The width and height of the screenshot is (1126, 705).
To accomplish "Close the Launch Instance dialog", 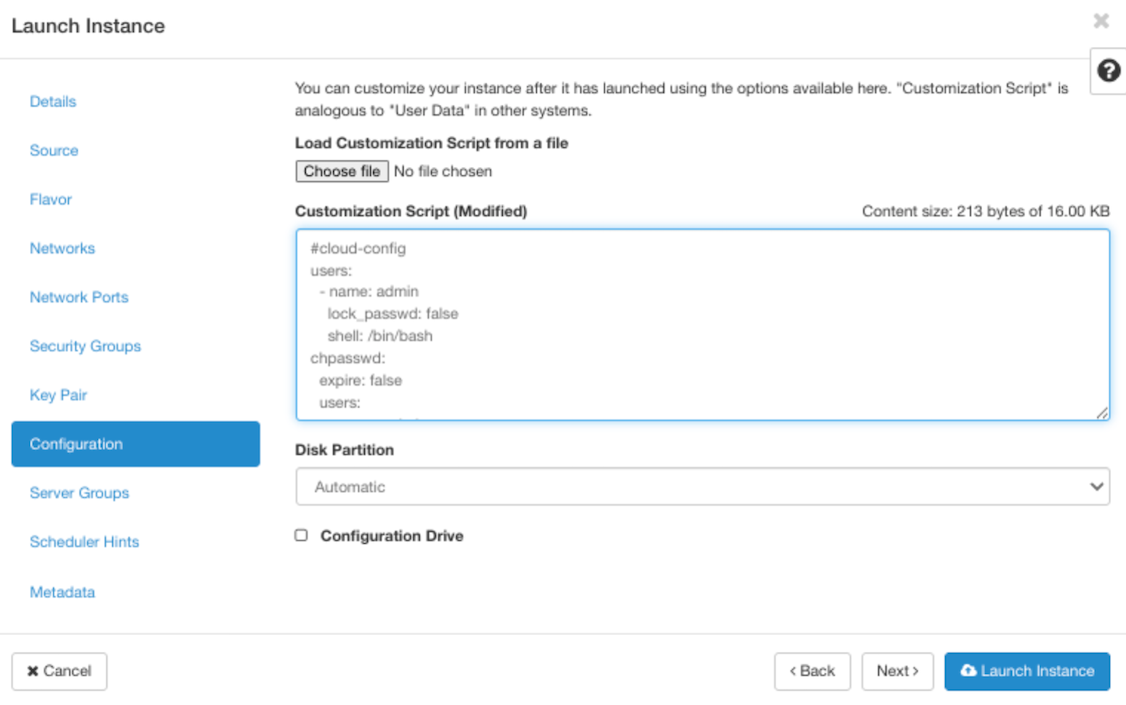I will pos(1101,21).
